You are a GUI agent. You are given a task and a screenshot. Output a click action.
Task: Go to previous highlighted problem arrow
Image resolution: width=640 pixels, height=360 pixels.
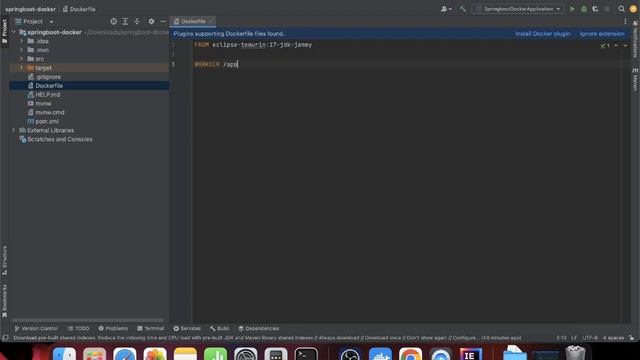616,46
